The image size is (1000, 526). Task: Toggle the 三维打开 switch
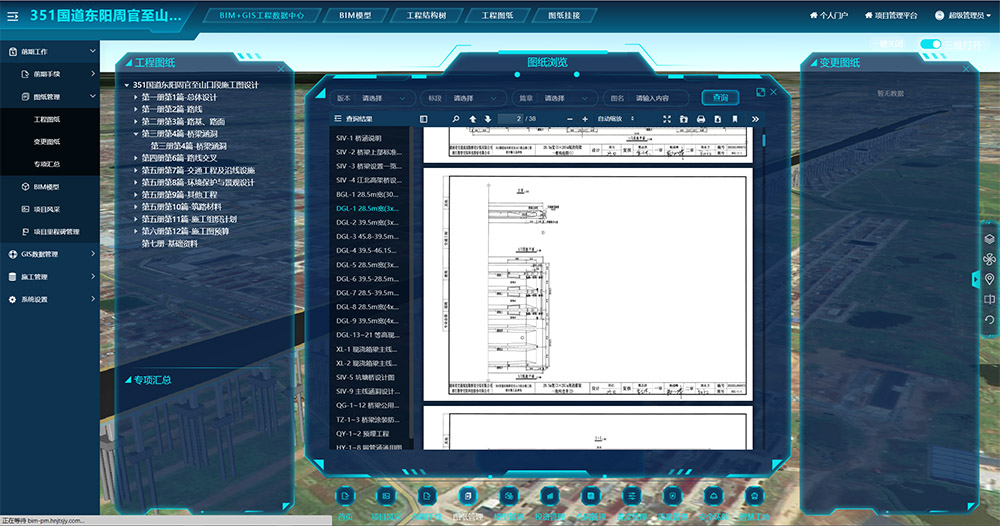pyautogui.click(x=931, y=44)
